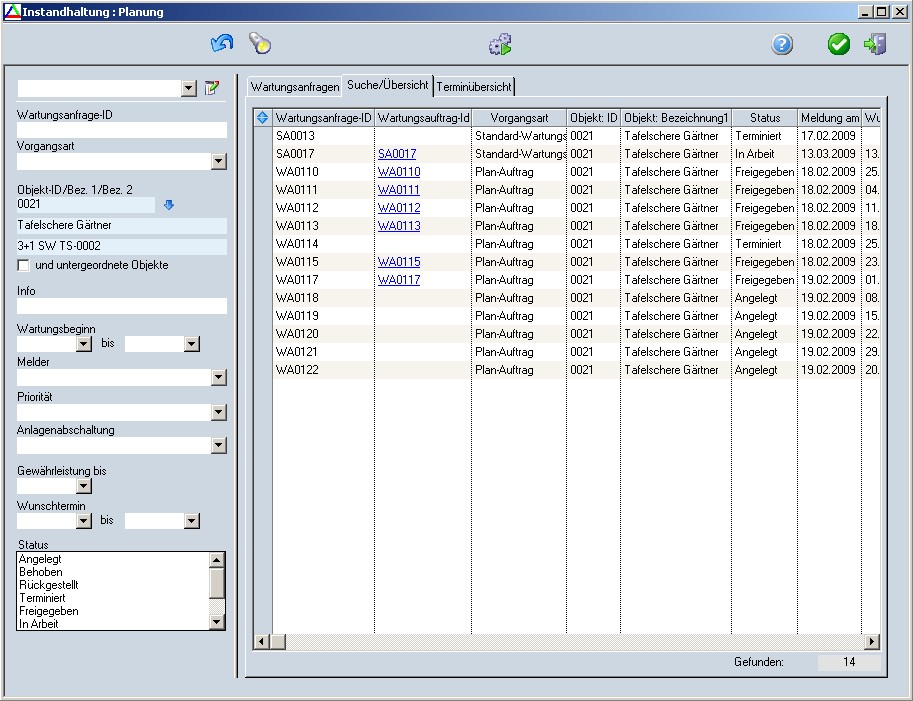
Task: Click the sort icon in table header corner
Action: click(263, 118)
